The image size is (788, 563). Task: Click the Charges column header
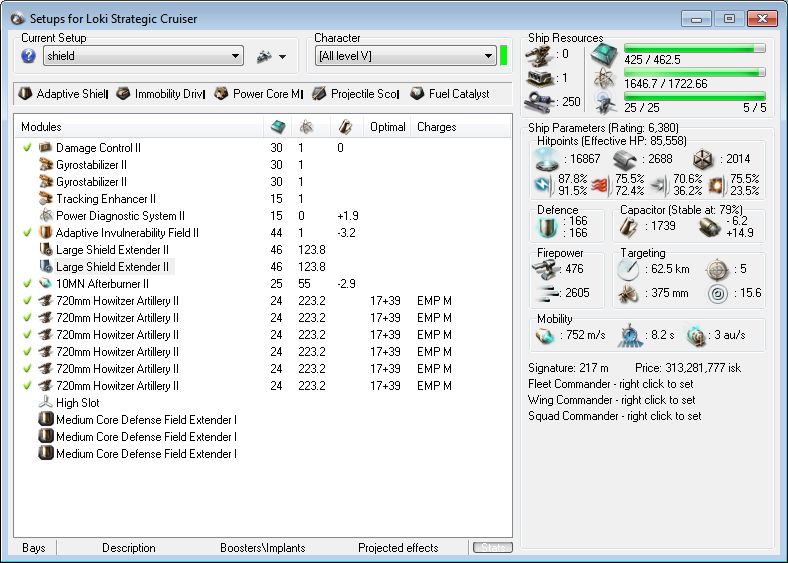pyautogui.click(x=460, y=127)
